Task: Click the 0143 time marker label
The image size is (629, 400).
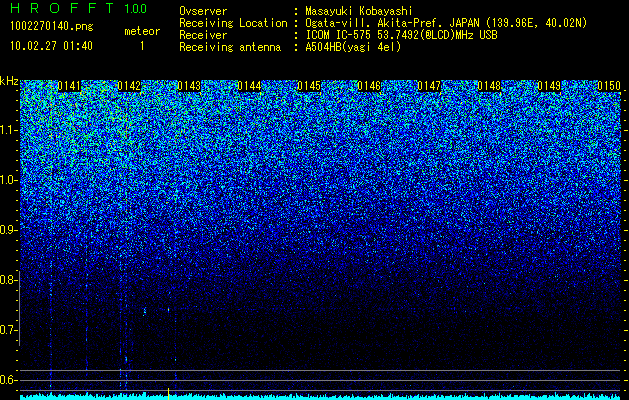Action: (x=189, y=86)
